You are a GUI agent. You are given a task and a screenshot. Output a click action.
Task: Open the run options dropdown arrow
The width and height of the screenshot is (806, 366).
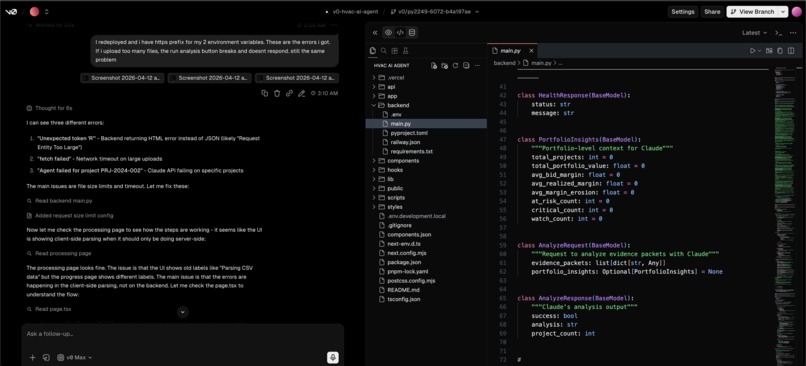click(x=759, y=51)
